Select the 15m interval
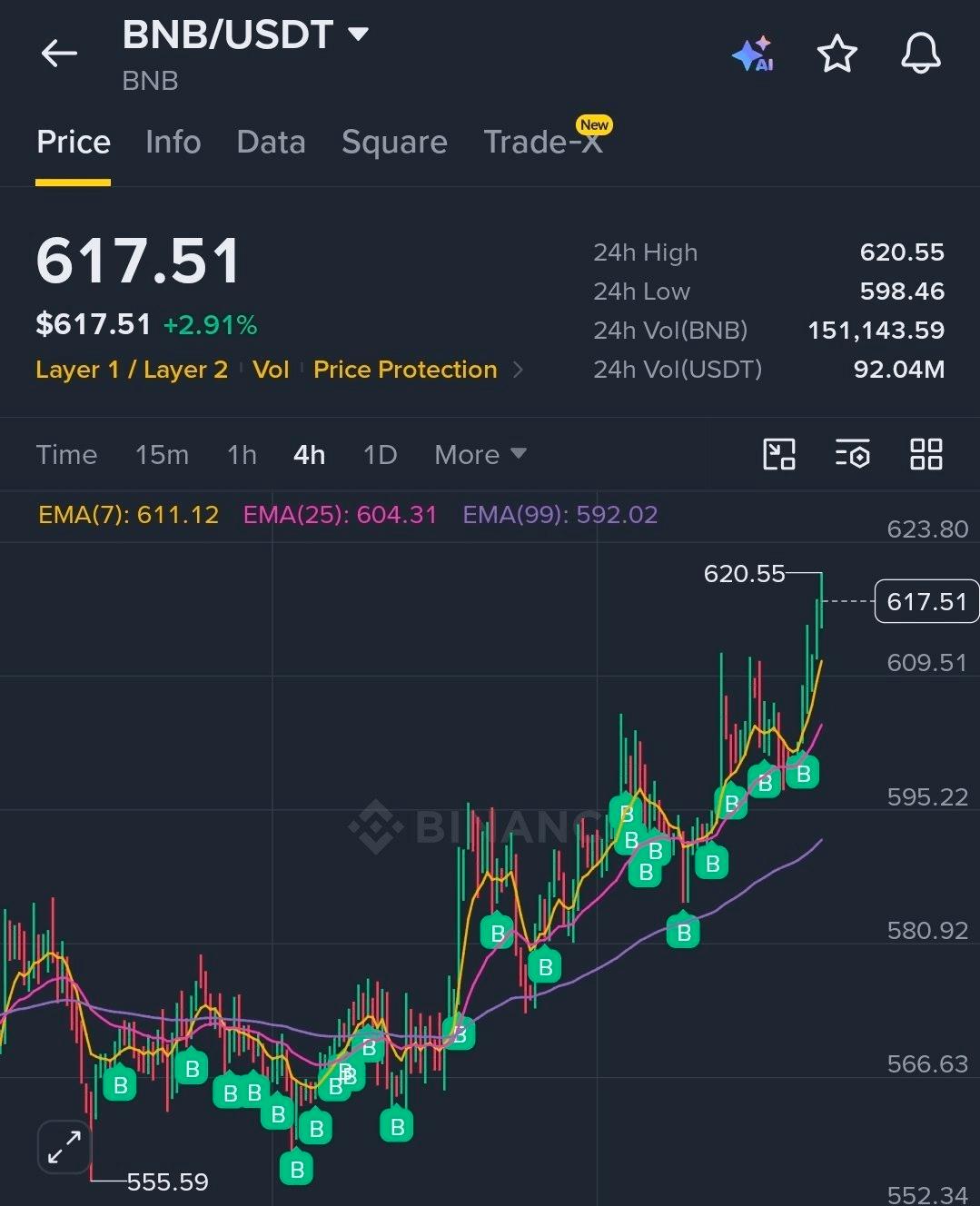Viewport: 980px width, 1206px height. [162, 454]
